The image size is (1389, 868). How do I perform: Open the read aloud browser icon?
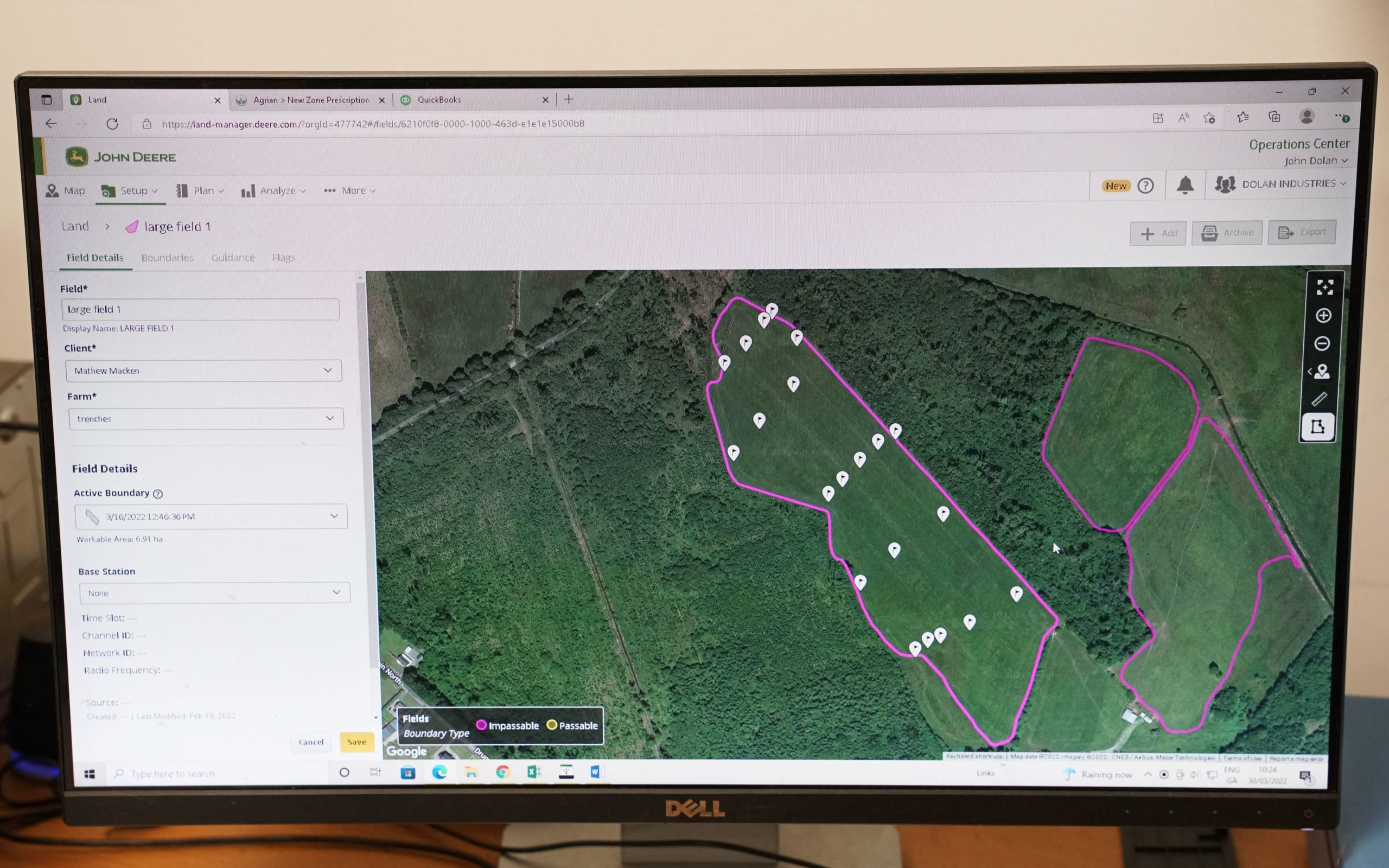click(1183, 118)
